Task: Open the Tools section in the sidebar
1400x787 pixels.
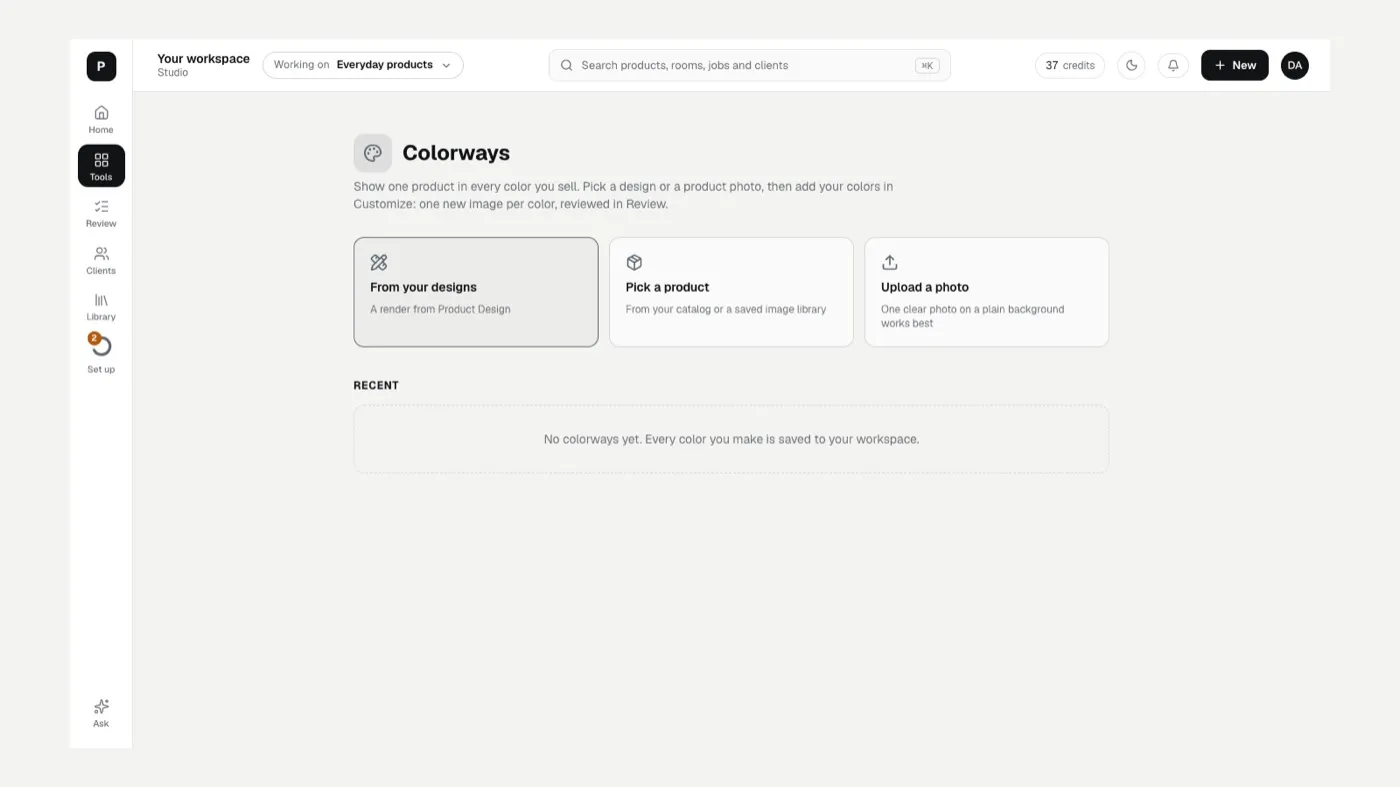Action: click(x=101, y=166)
